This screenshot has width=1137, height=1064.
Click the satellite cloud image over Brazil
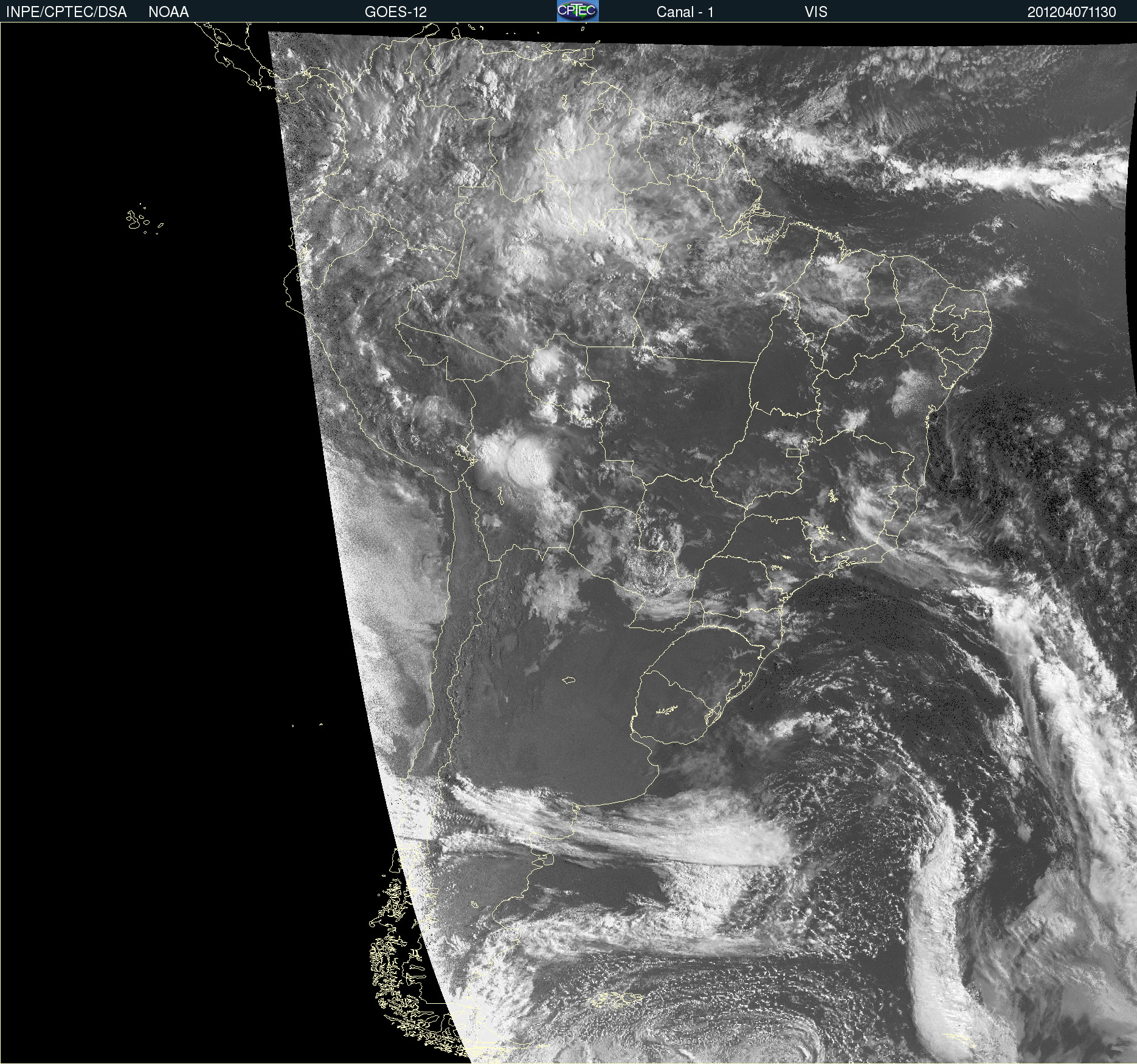568,543
